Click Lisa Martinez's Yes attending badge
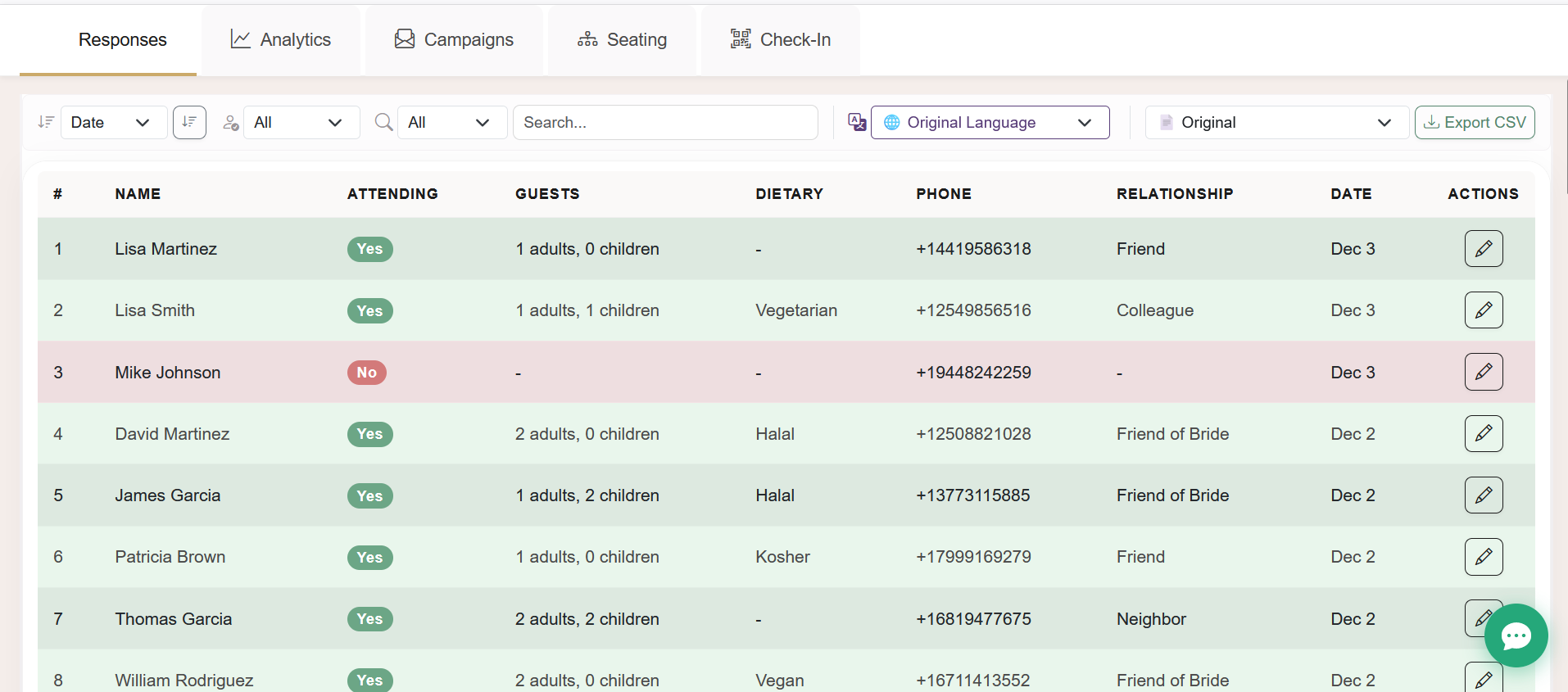Image resolution: width=1568 pixels, height=692 pixels. (x=369, y=249)
